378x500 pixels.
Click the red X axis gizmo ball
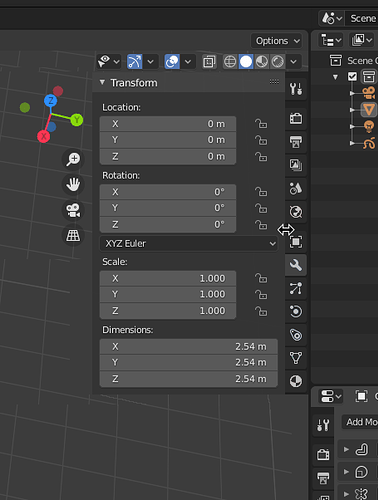pos(44,136)
